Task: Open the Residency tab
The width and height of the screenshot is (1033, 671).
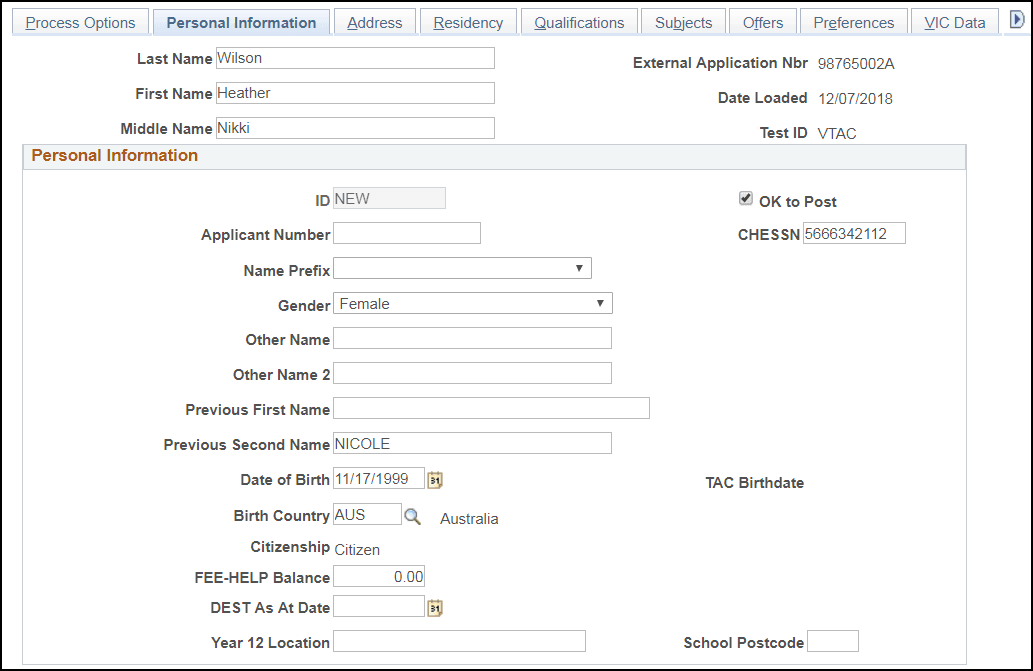Action: pos(467,21)
